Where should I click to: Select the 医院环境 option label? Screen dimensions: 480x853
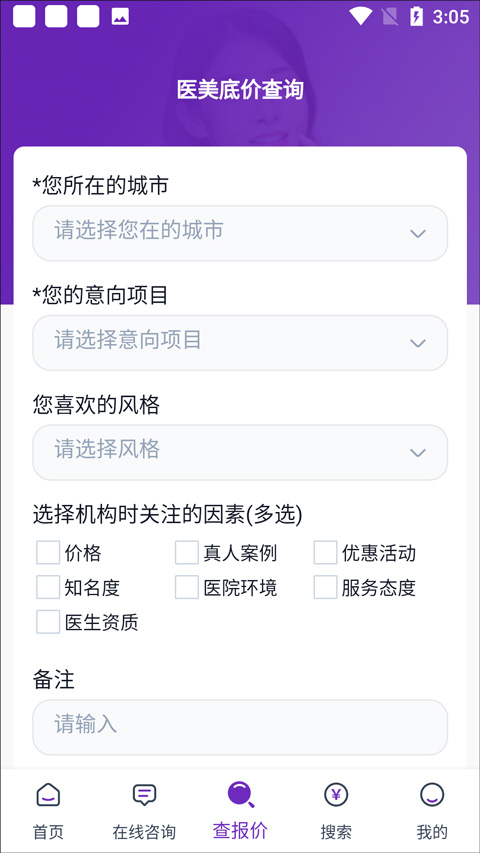(x=240, y=588)
